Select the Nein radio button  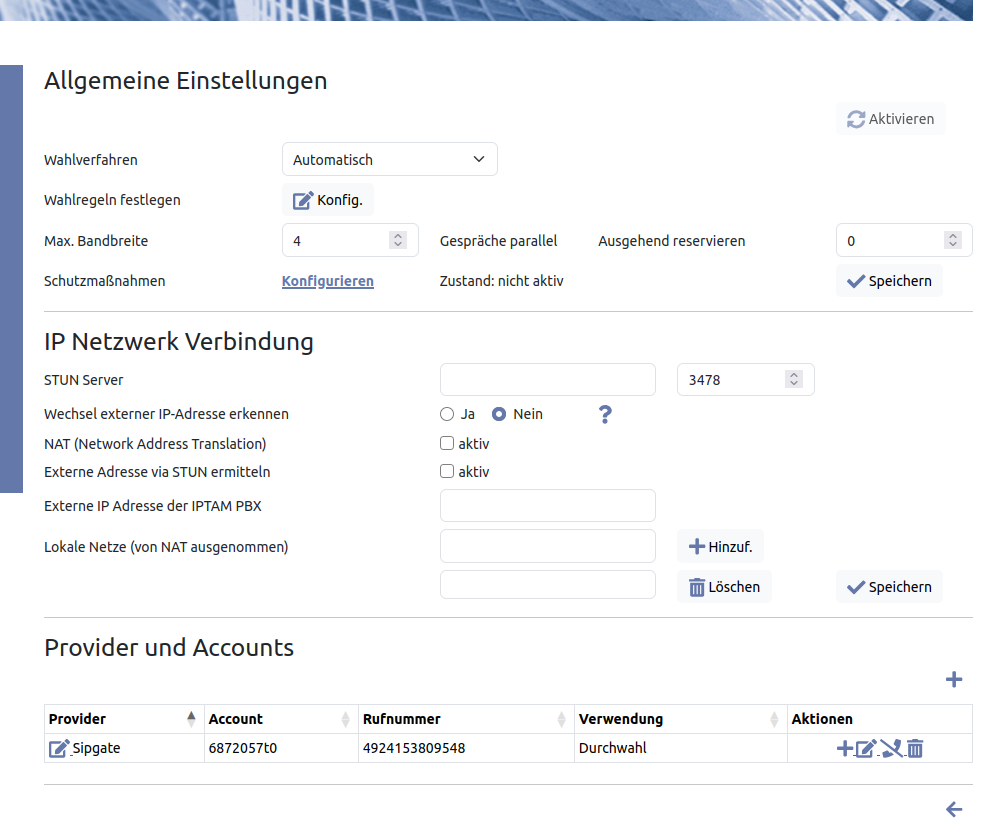click(499, 414)
